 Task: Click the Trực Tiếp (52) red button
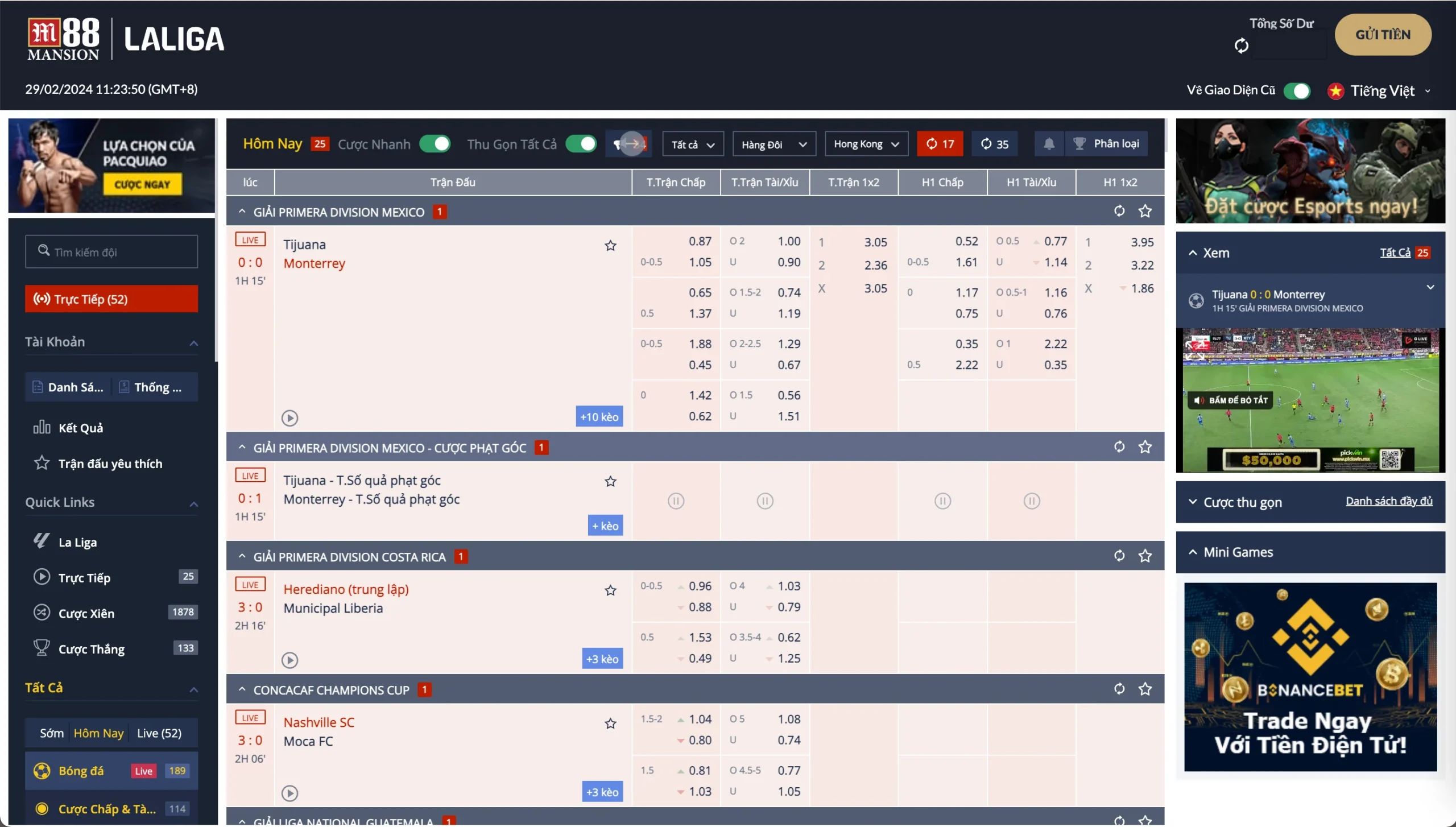point(111,299)
